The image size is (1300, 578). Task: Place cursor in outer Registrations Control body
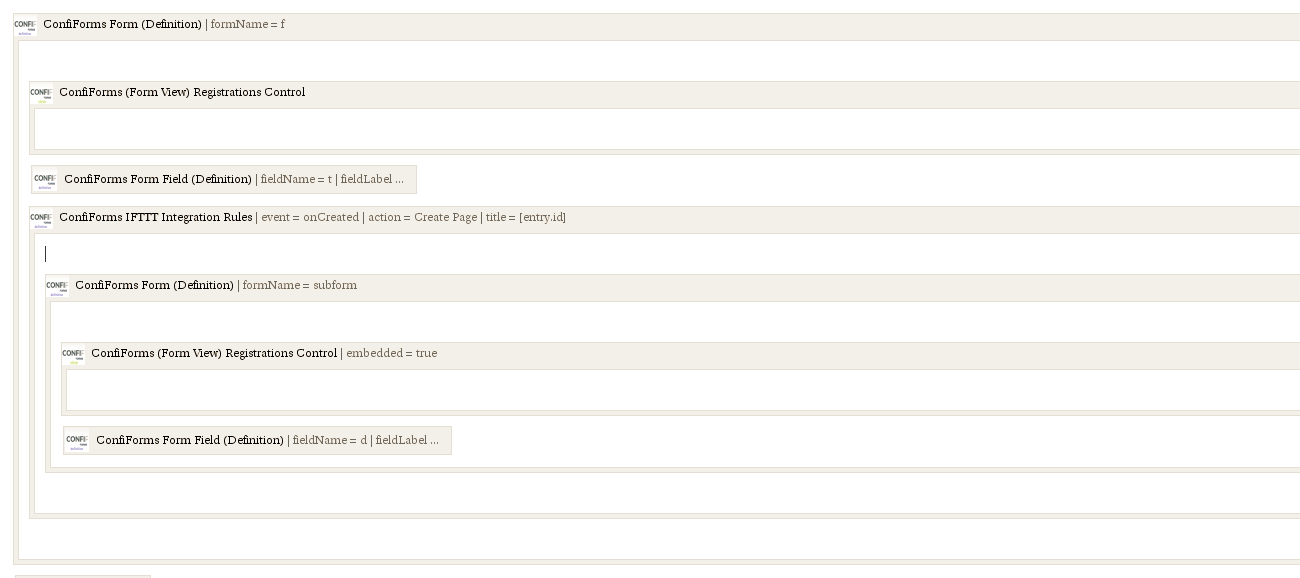[667, 129]
